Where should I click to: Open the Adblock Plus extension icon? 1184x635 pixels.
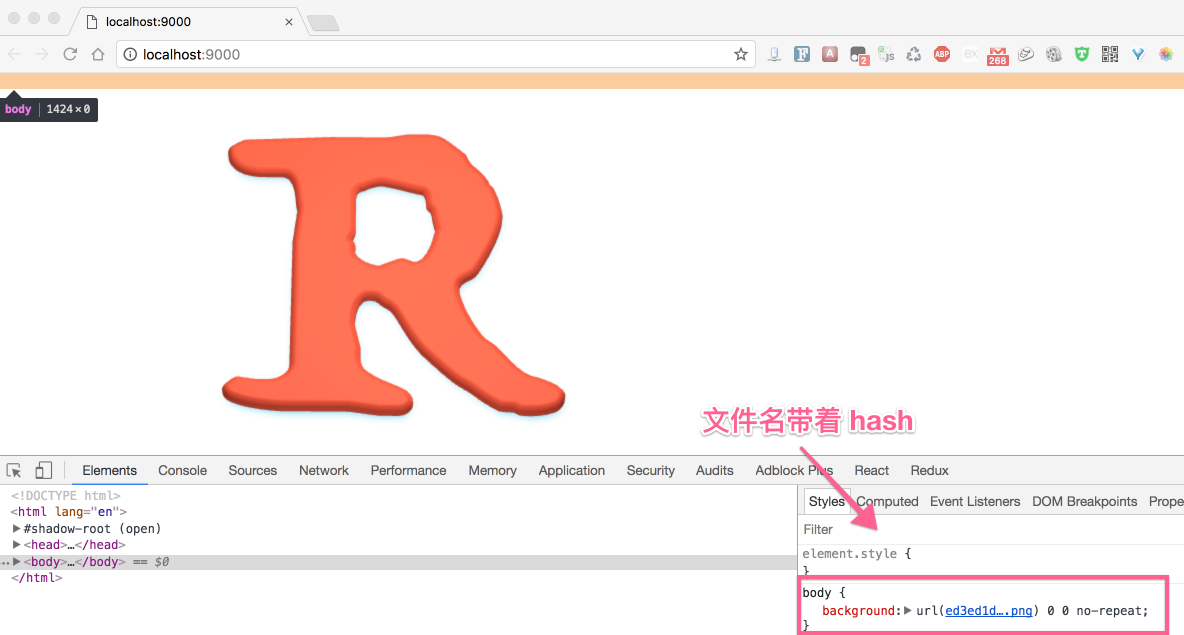pyautogui.click(x=941, y=54)
